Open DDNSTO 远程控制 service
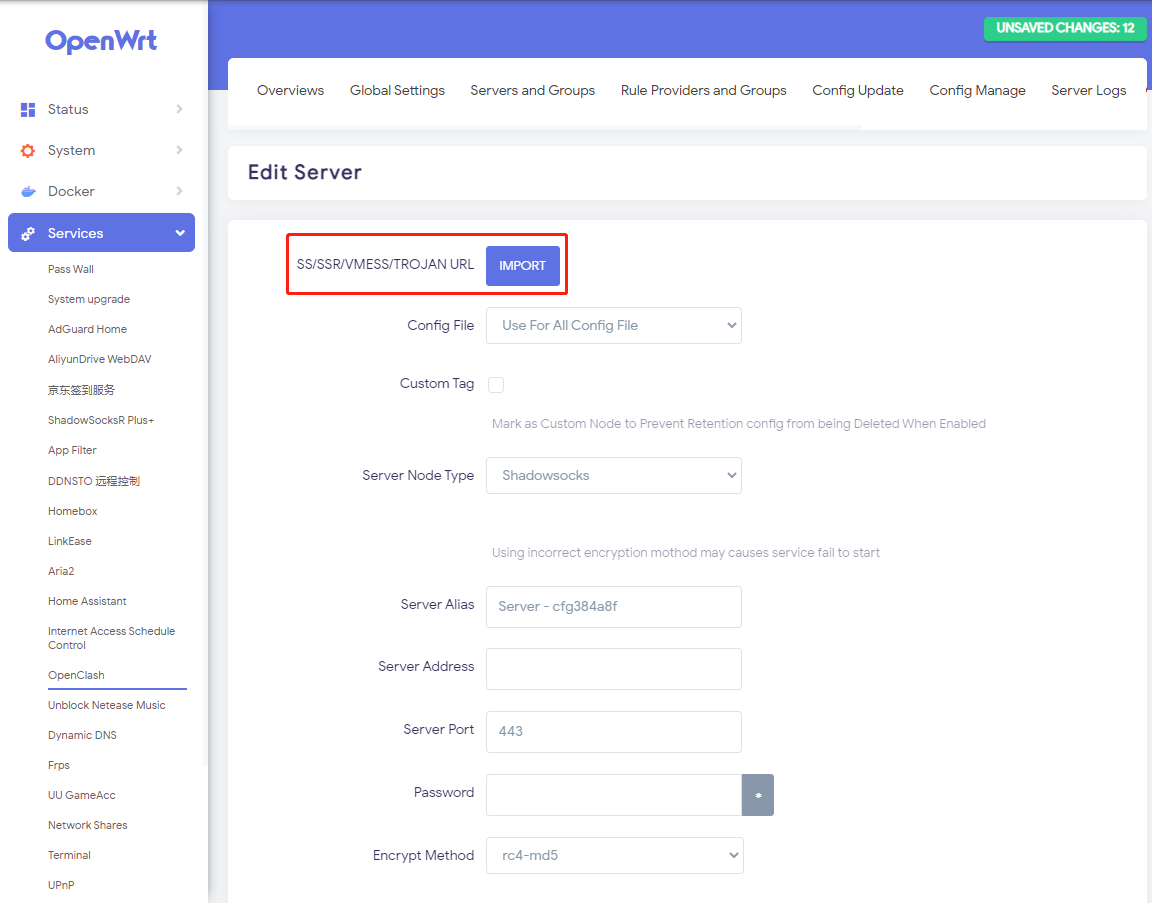The image size is (1152, 903). (x=93, y=481)
